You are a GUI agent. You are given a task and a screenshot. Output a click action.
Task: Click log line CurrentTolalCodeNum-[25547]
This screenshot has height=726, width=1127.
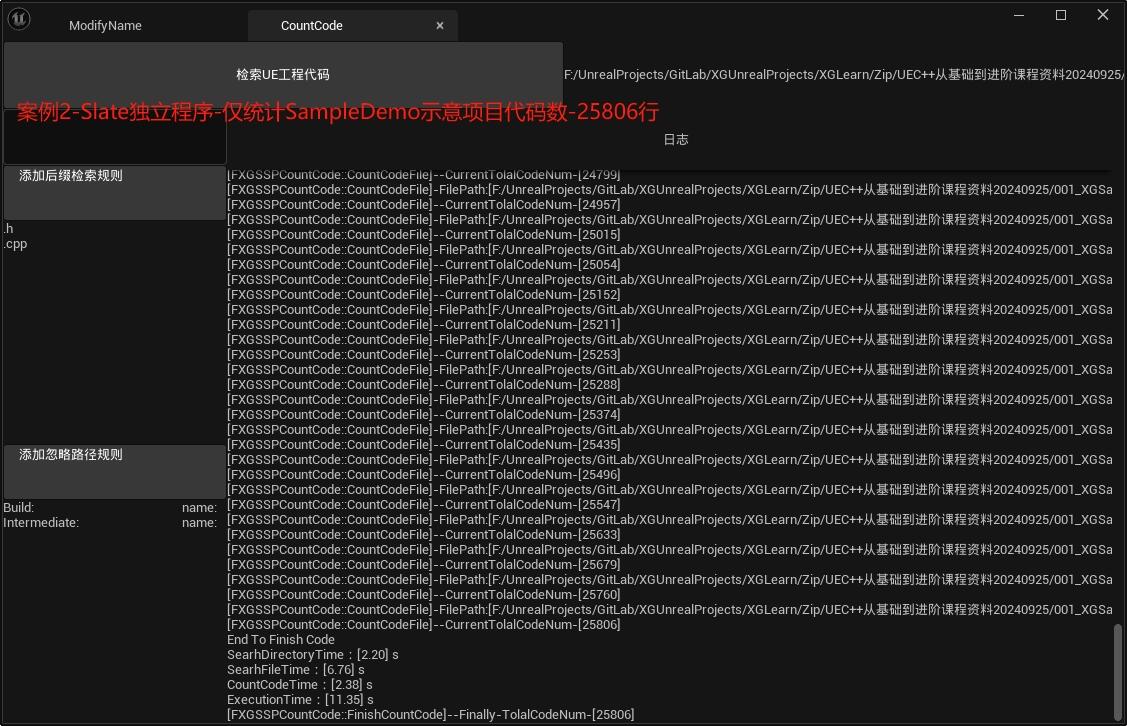[x=424, y=505]
